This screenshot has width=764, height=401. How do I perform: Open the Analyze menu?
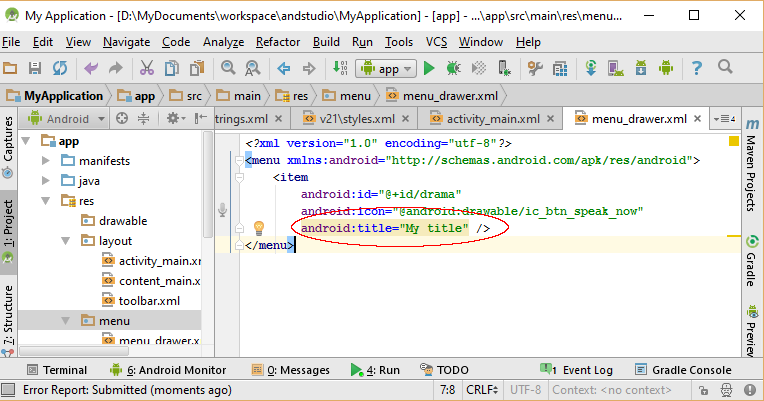pyautogui.click(x=223, y=42)
